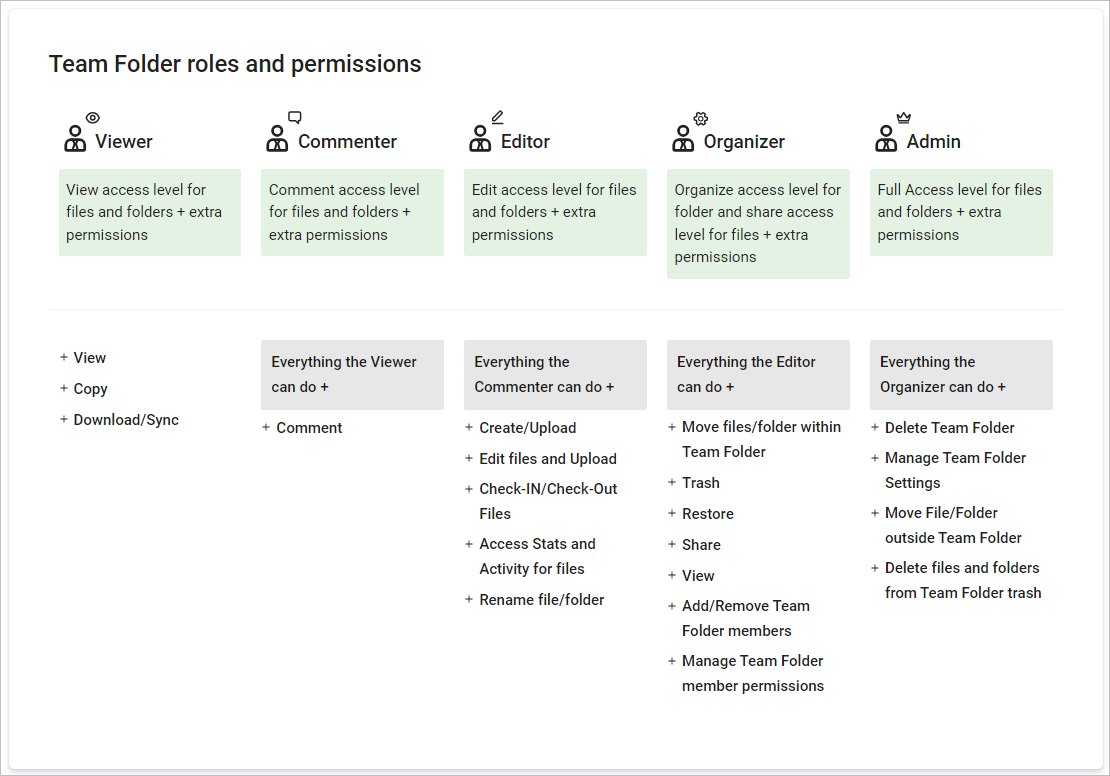Click the Organizer role icon with gear
This screenshot has width=1110, height=776.
(690, 132)
